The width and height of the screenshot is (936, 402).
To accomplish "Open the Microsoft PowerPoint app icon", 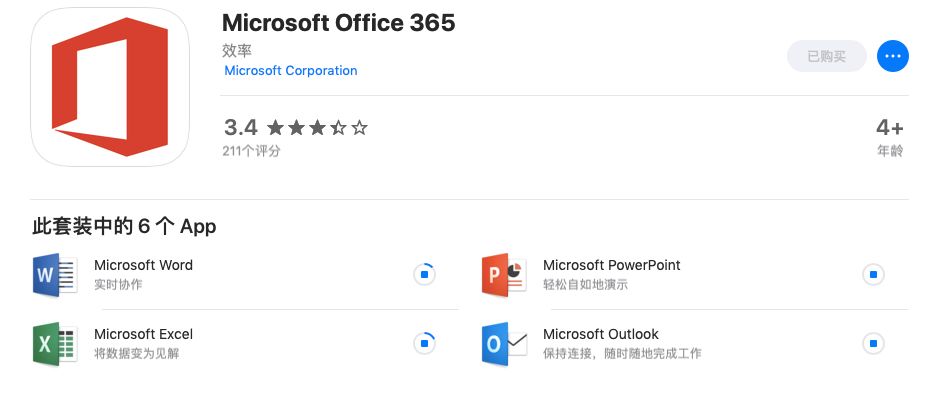I will pos(504,275).
